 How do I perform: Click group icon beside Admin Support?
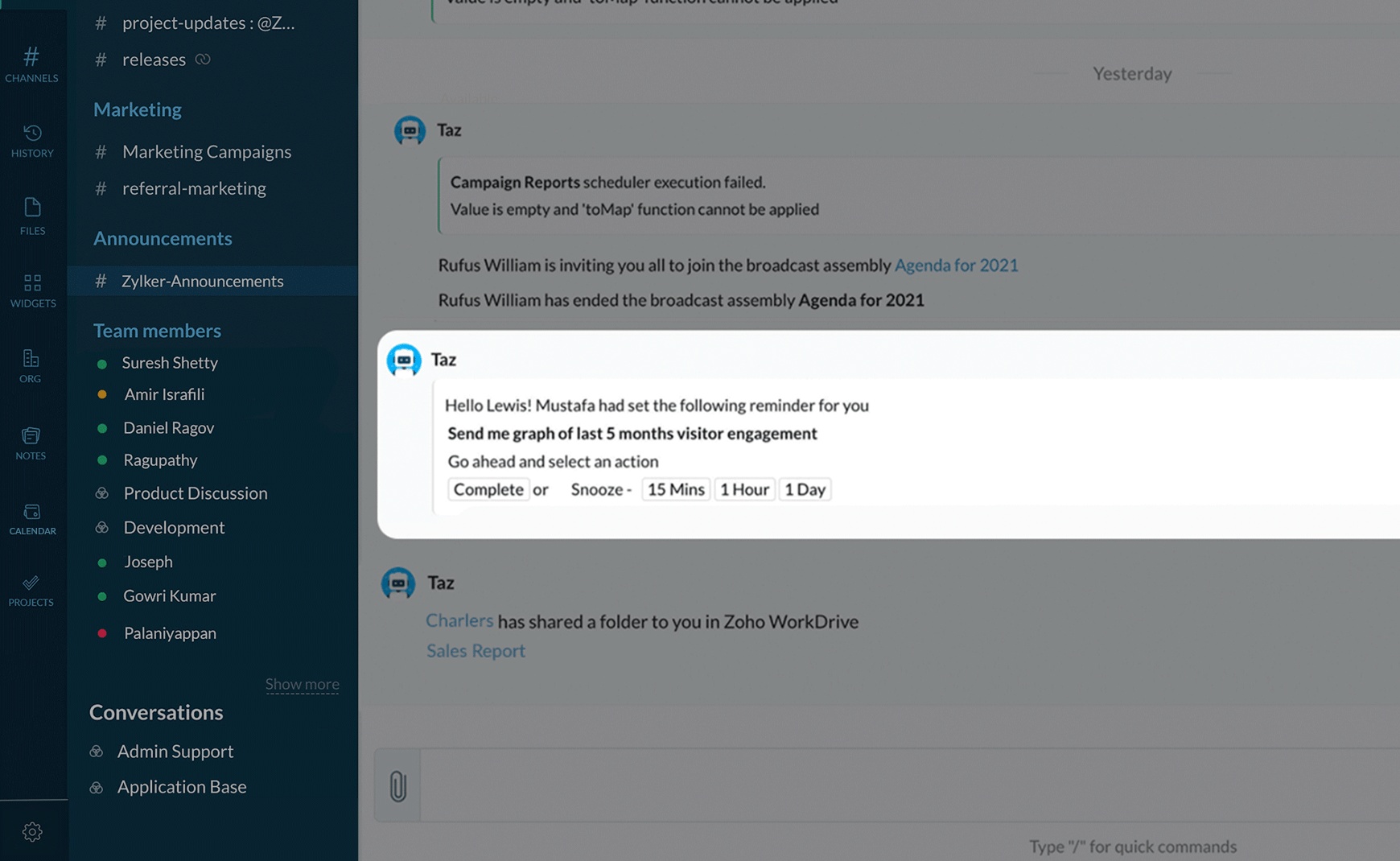pyautogui.click(x=97, y=752)
